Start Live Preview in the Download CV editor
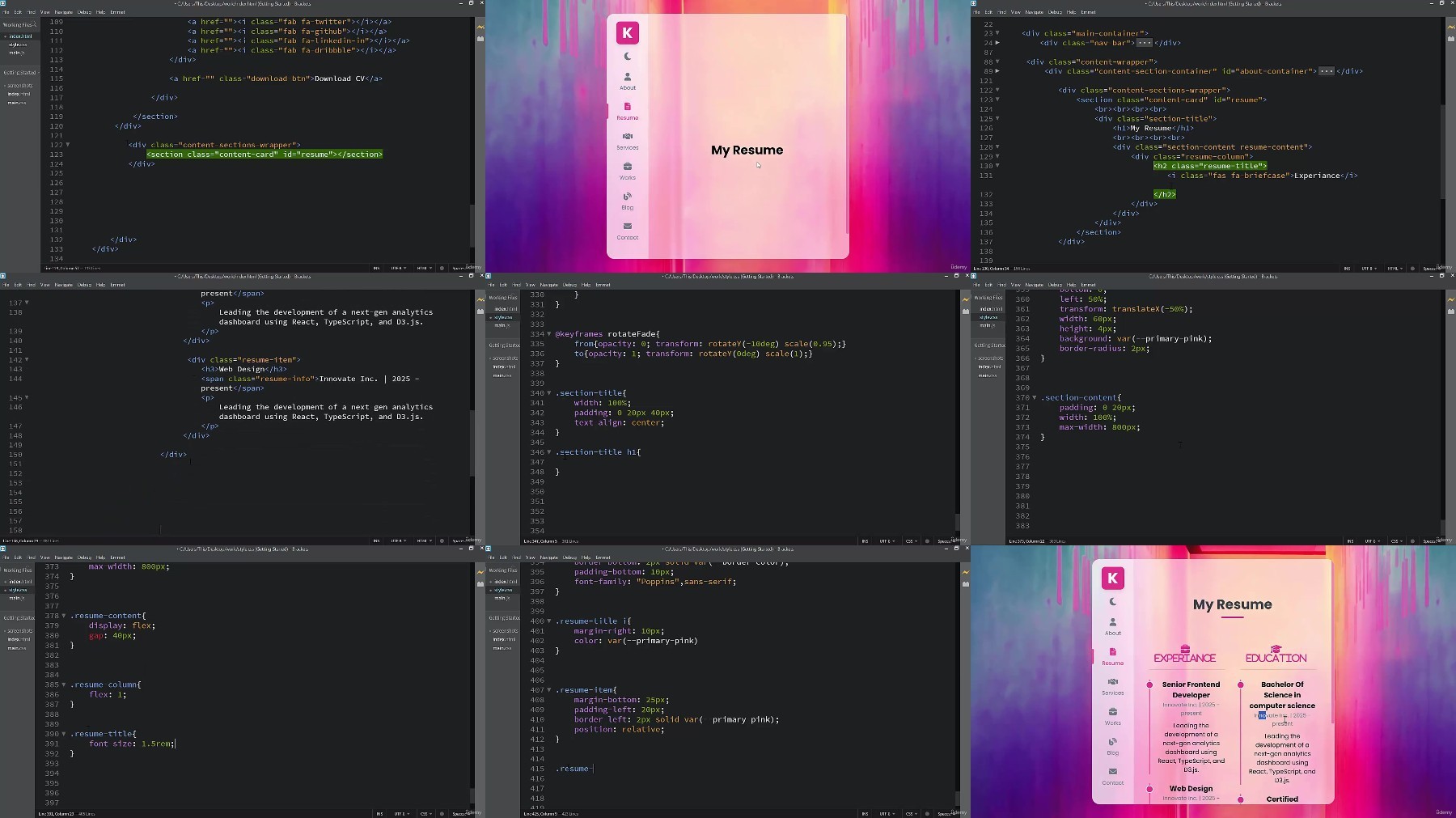This screenshot has height=818, width=1456. (x=480, y=27)
